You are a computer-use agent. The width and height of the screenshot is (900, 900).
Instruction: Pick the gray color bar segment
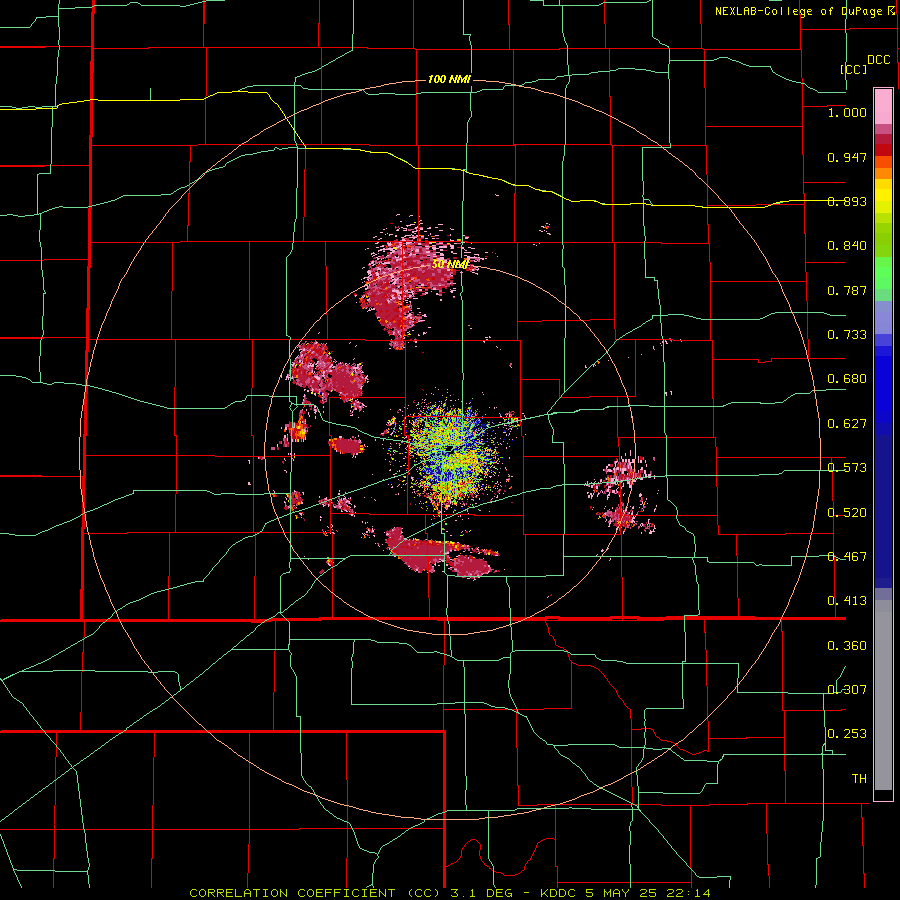883,695
